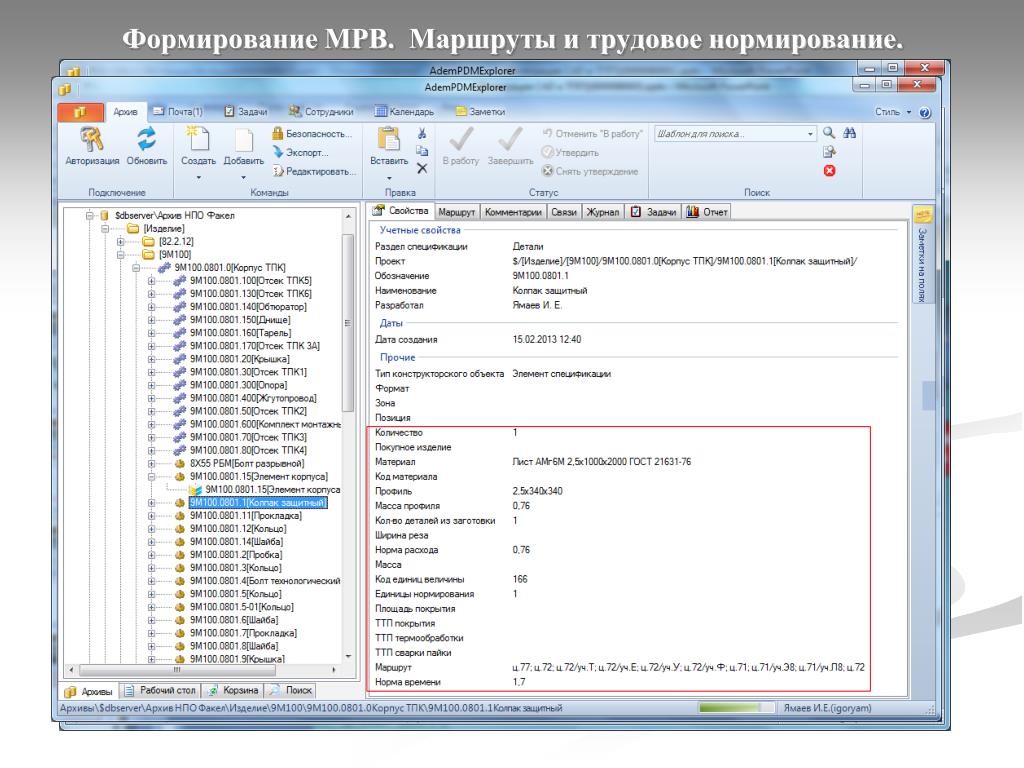1024x768 pixels.
Task: Click the magnifier search icon
Action: point(829,133)
